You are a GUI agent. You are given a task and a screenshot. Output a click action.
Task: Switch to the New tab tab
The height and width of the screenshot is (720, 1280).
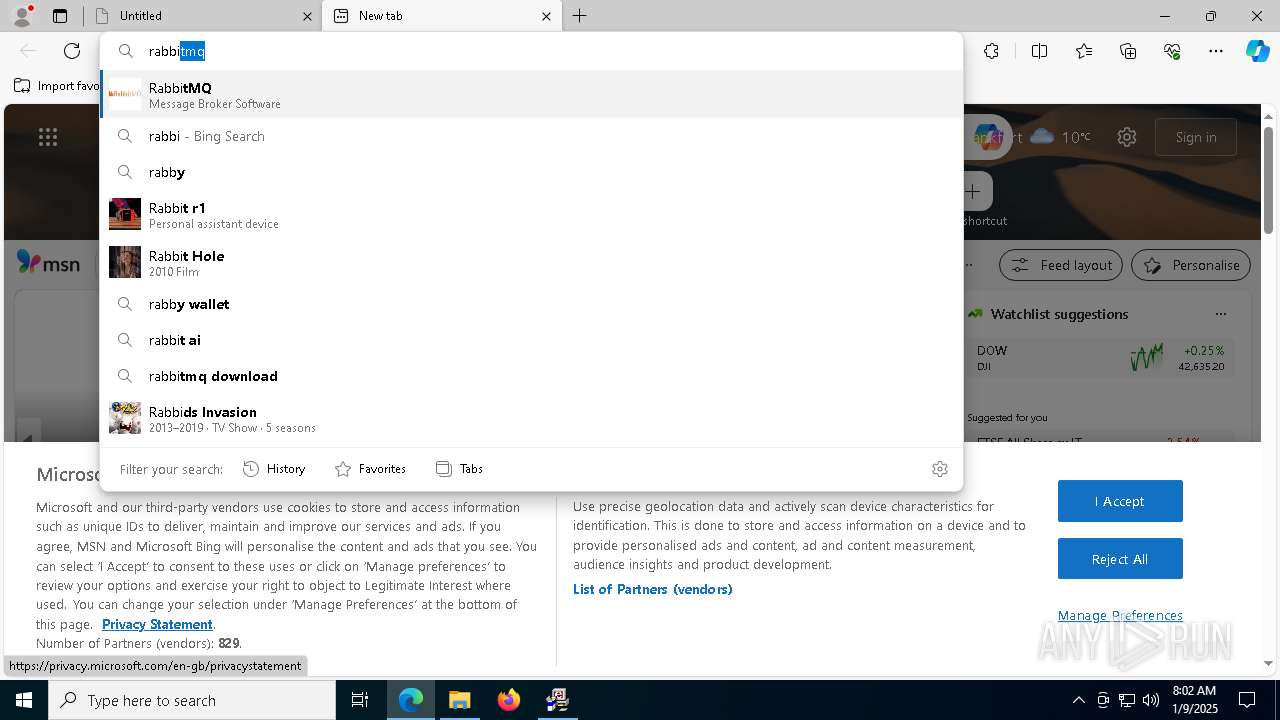[441, 16]
